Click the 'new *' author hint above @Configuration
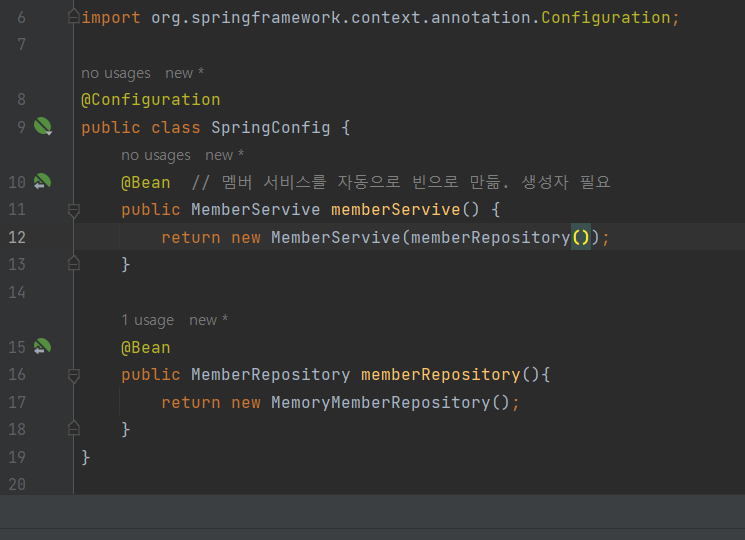Screen dimensions: 745x540 184,73
